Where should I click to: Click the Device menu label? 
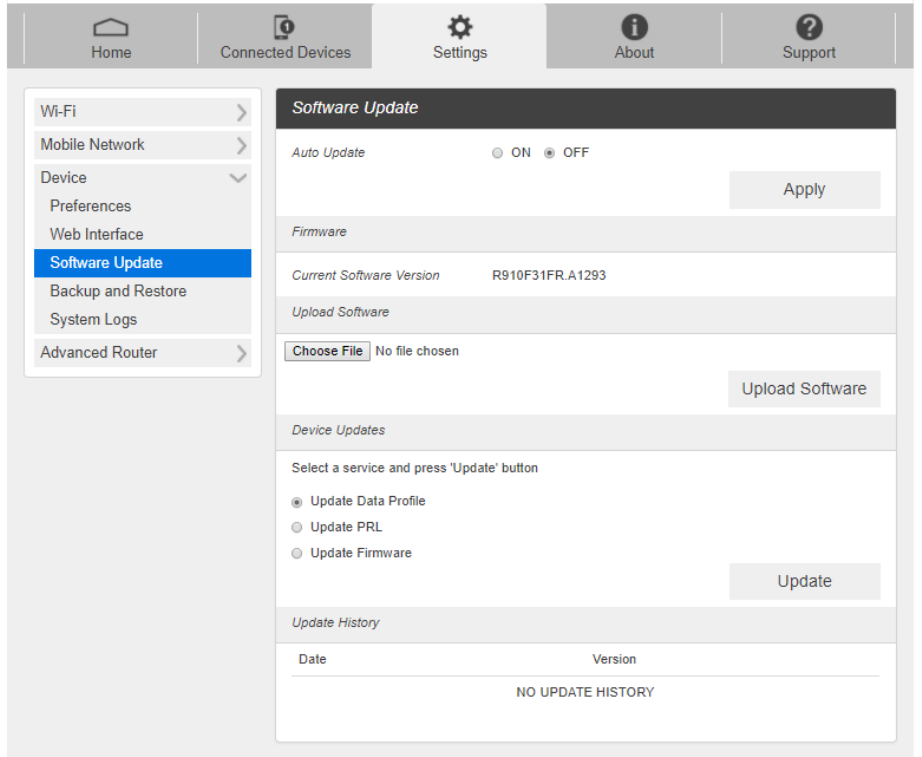coord(64,178)
